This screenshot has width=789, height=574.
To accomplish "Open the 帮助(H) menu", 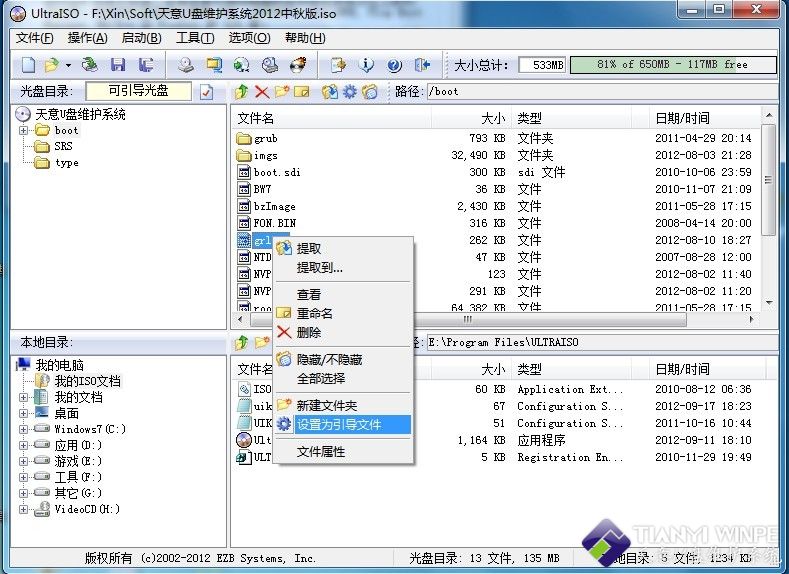I will (x=305, y=38).
